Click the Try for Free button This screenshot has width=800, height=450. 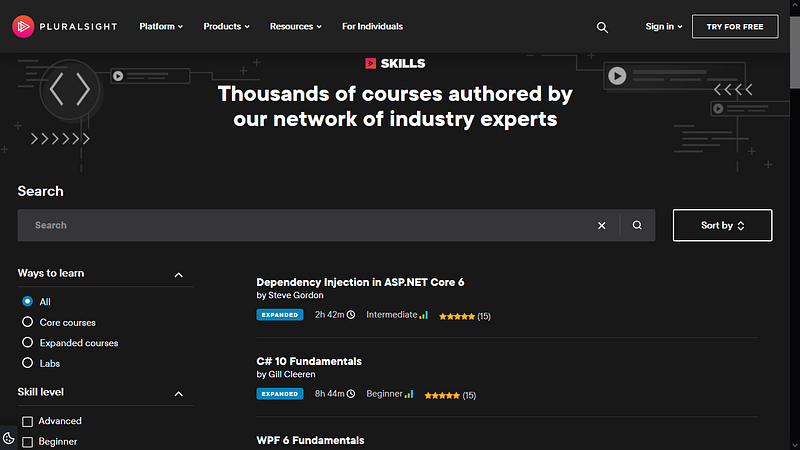(x=735, y=27)
